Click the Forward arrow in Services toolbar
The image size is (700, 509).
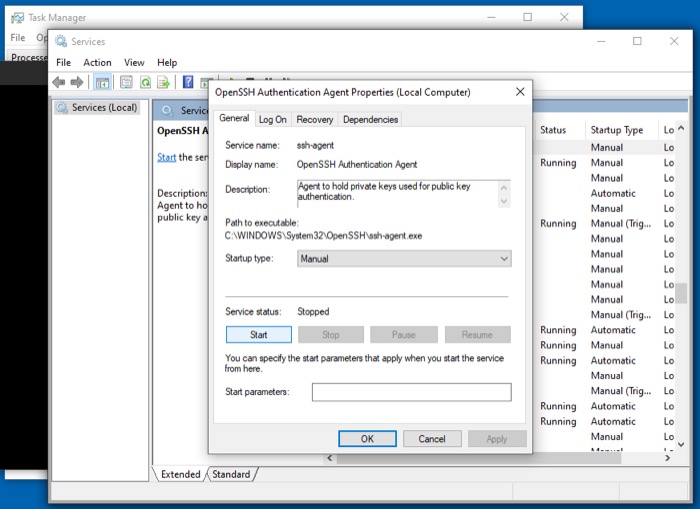77,82
